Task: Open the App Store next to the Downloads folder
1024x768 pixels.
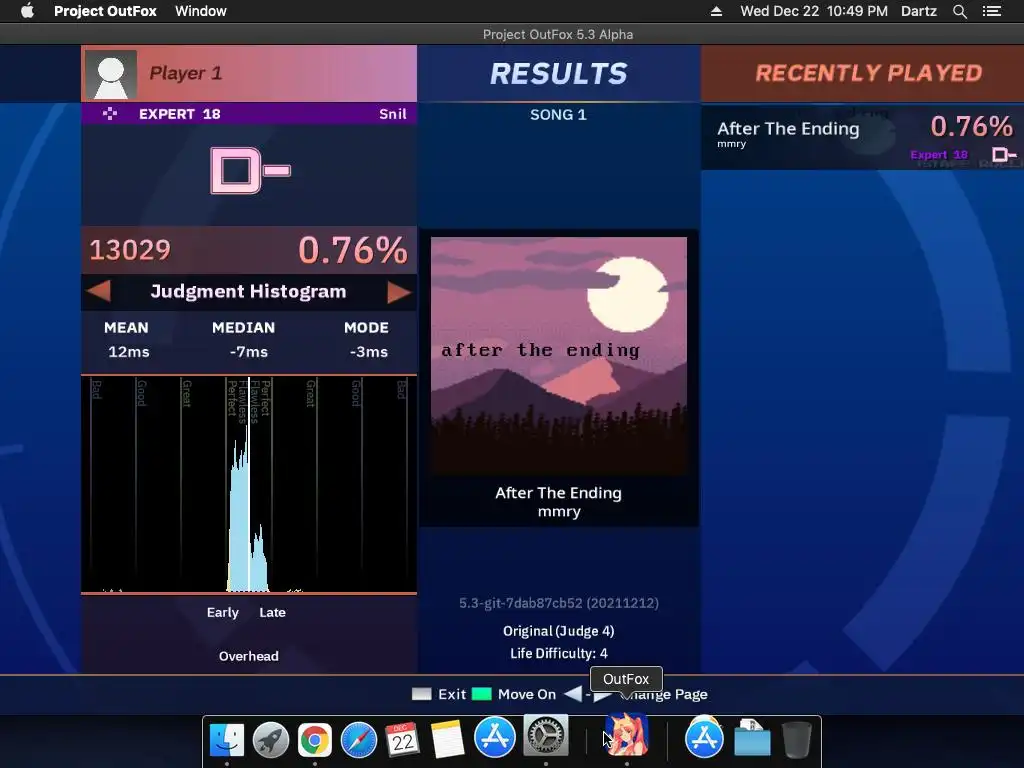Action: pyautogui.click(x=704, y=737)
